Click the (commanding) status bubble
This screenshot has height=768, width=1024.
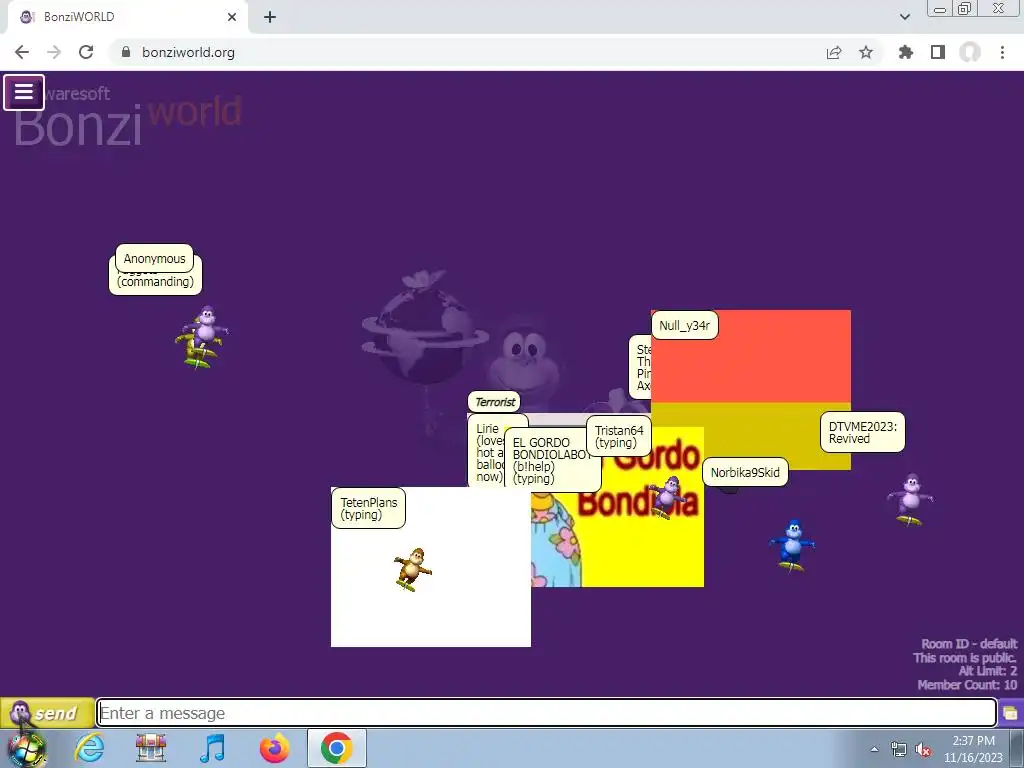(x=155, y=283)
